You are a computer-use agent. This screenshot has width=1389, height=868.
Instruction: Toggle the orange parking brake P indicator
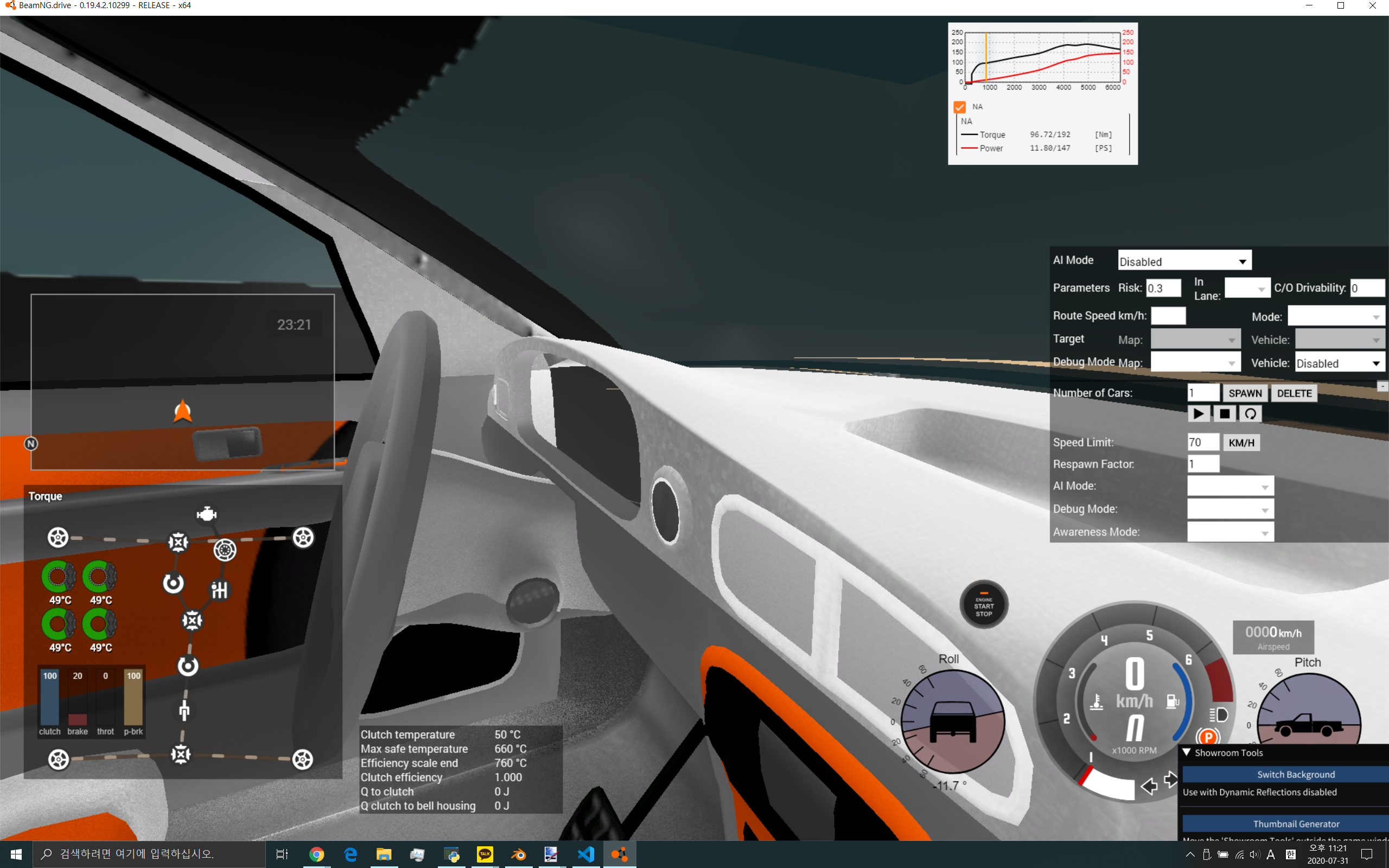coord(1208,737)
